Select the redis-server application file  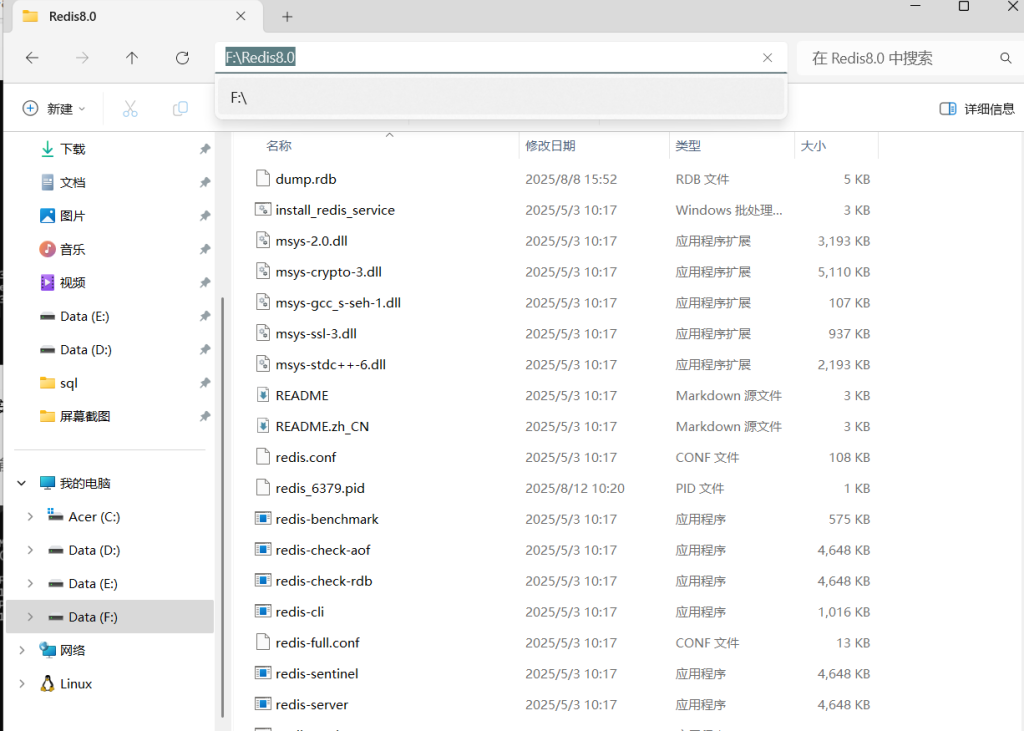(311, 705)
